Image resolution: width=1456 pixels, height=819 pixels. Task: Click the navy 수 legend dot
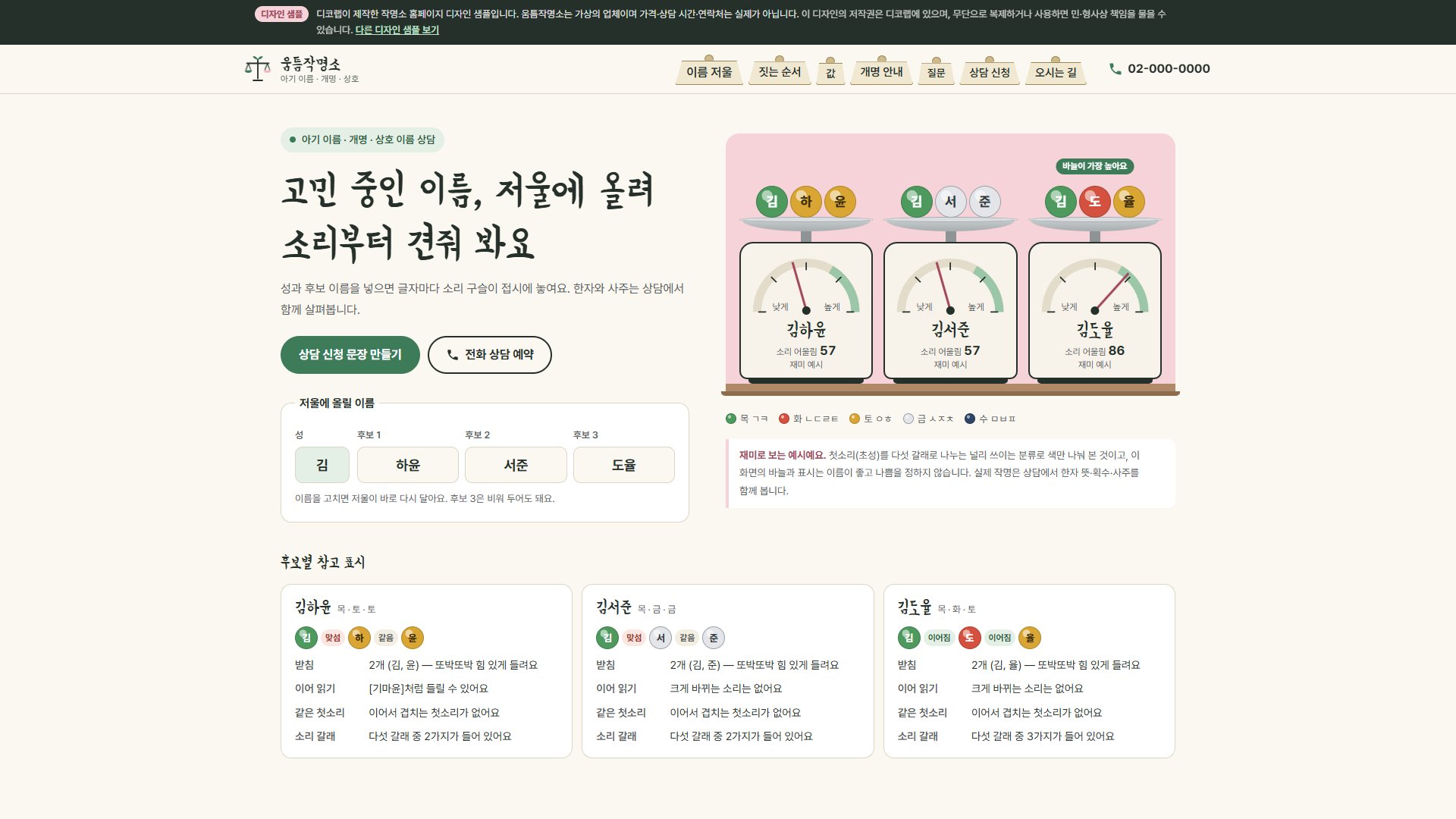[x=970, y=419]
